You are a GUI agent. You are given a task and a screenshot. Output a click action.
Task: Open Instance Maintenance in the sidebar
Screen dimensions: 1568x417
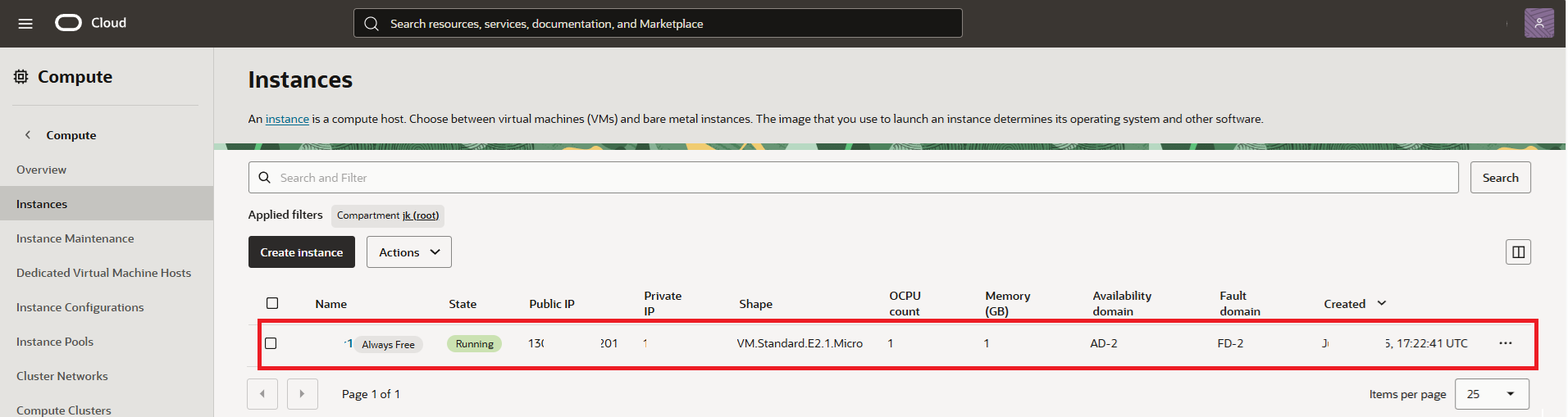75,238
